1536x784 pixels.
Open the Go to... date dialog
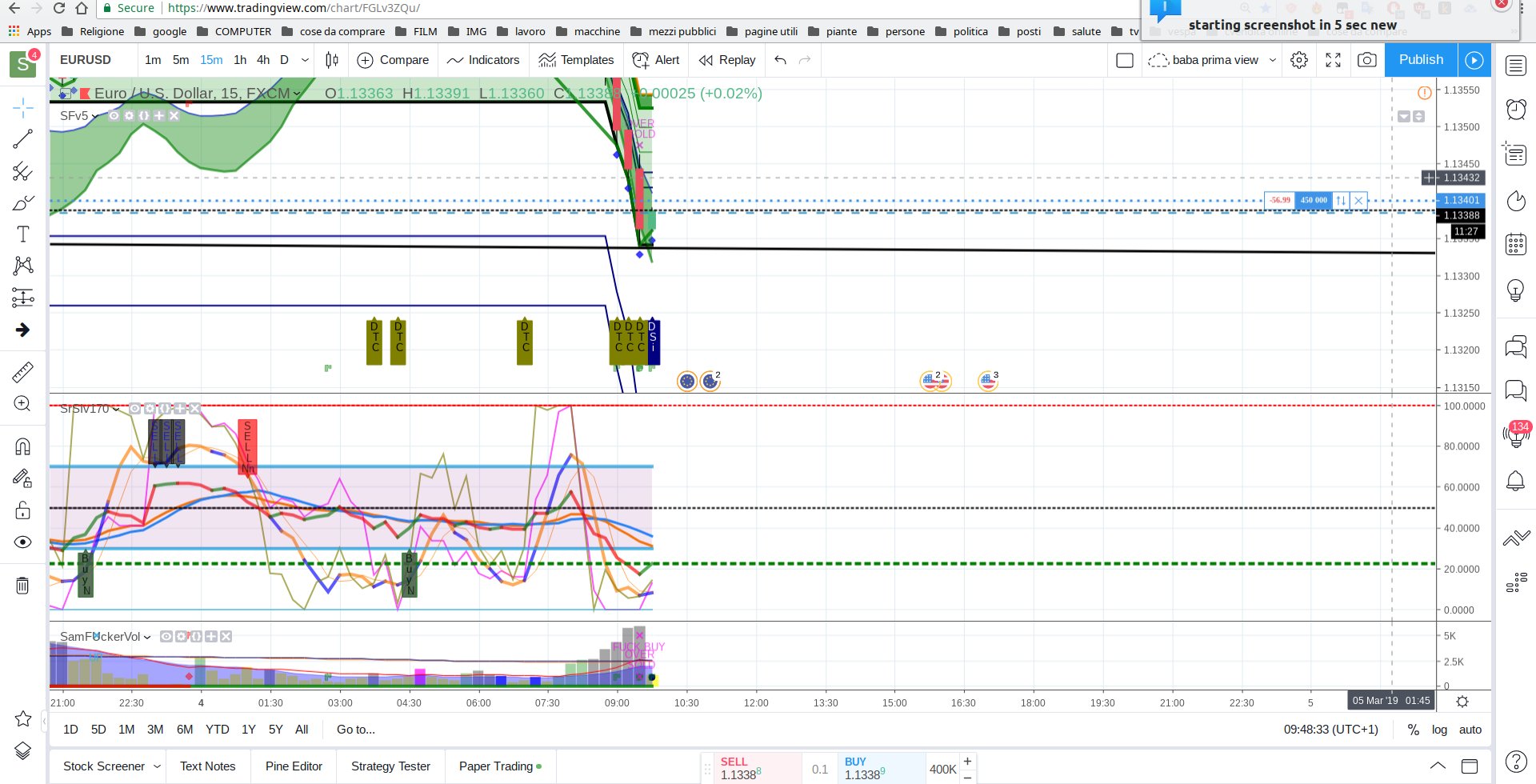coord(356,730)
